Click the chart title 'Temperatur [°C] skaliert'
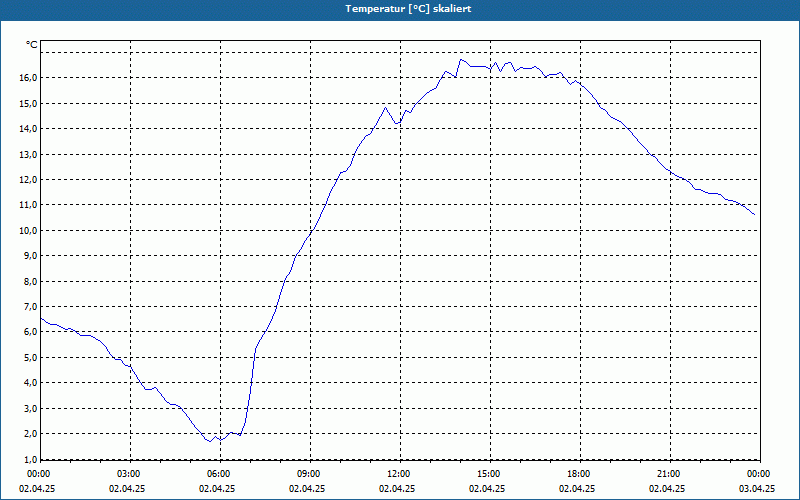This screenshot has width=800, height=500. (x=408, y=9)
